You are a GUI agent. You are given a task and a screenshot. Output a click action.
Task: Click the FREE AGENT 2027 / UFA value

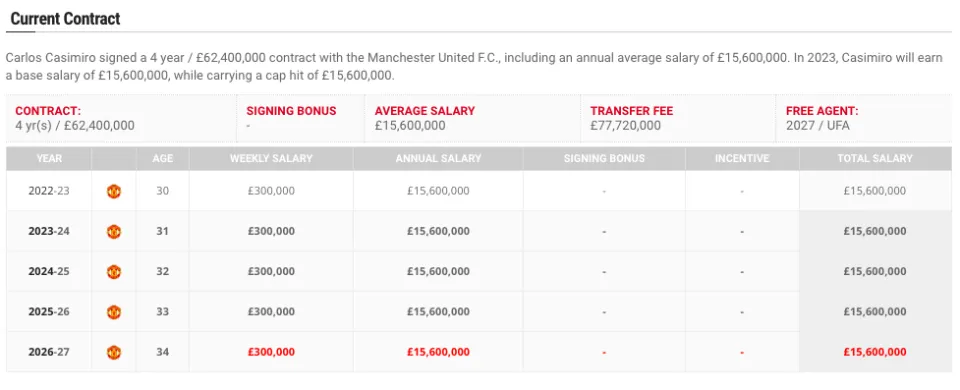[817, 126]
